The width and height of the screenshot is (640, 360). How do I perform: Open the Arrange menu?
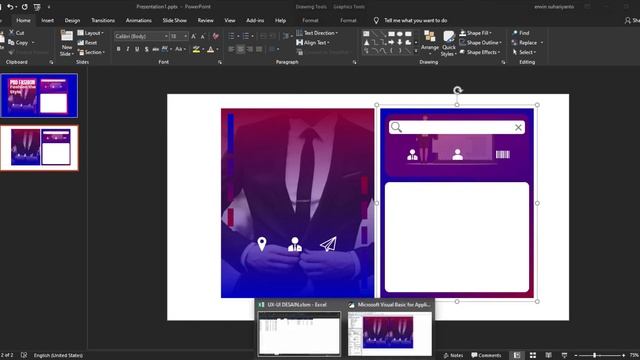(x=430, y=43)
